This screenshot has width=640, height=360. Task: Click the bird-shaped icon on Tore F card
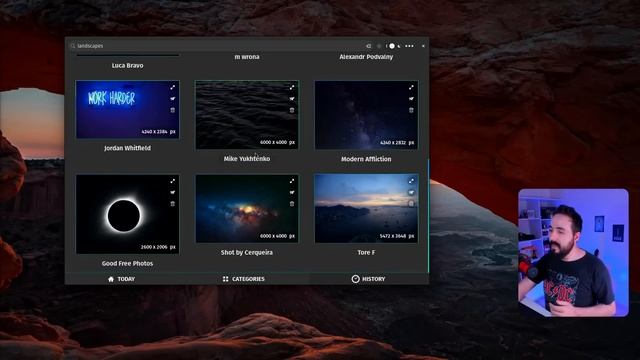tap(411, 192)
